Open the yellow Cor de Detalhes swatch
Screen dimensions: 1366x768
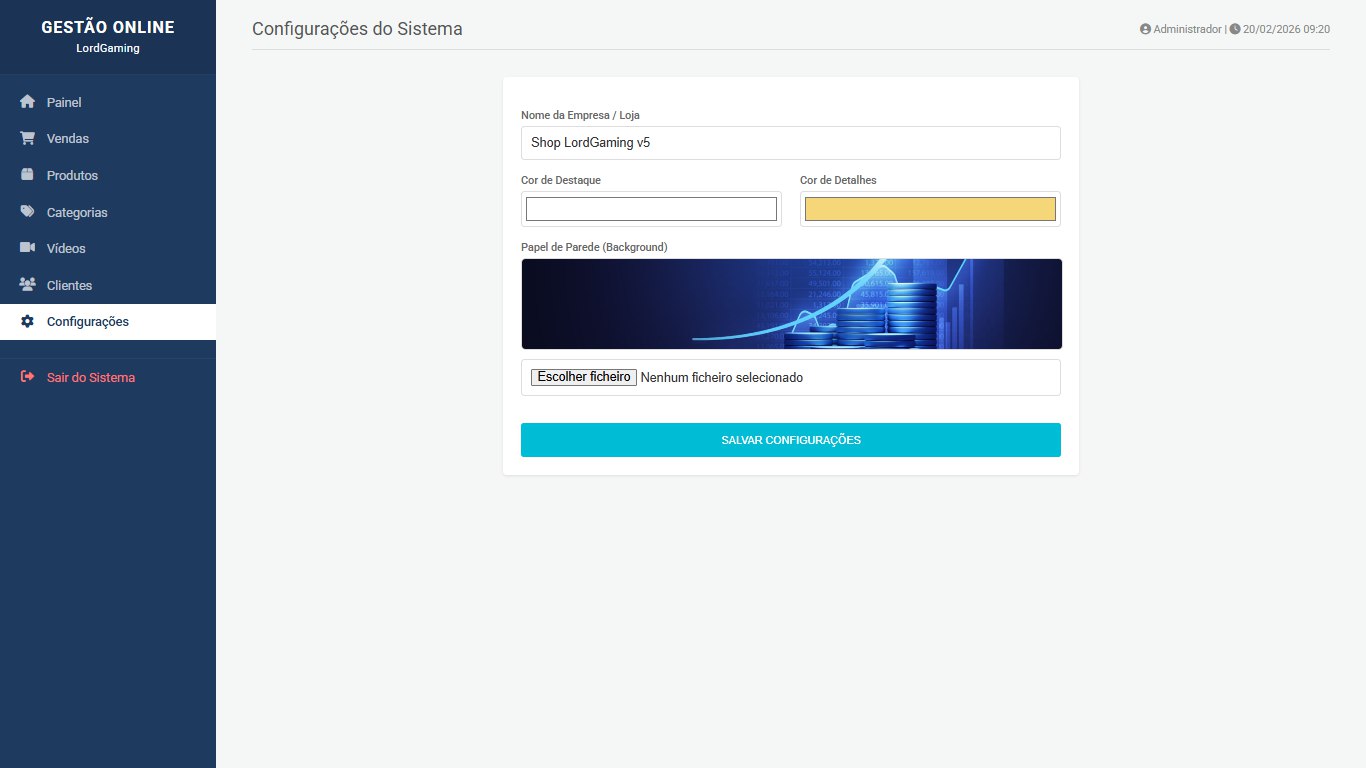pos(930,209)
